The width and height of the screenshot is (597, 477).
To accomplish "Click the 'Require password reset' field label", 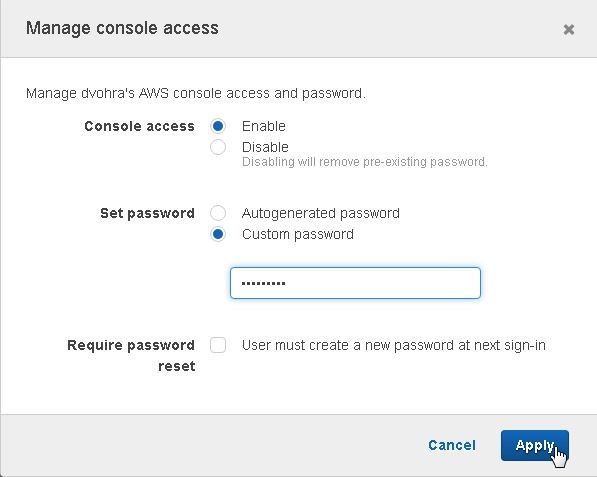I will point(131,356).
